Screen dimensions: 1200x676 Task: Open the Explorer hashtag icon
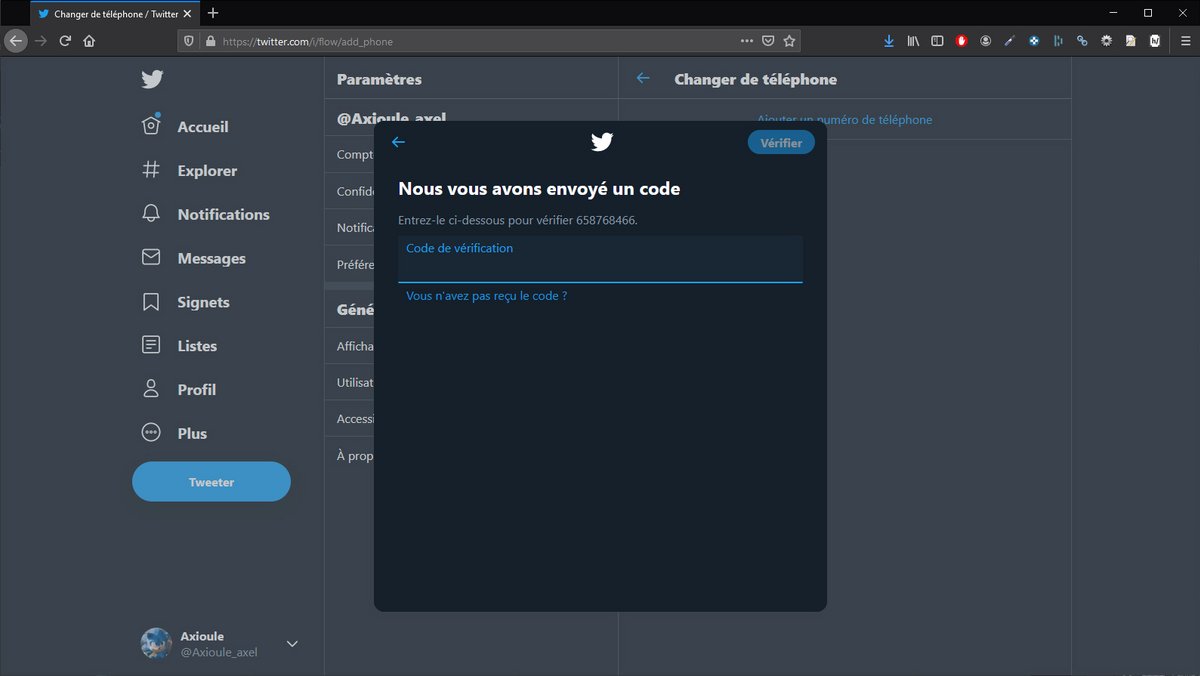pos(151,170)
